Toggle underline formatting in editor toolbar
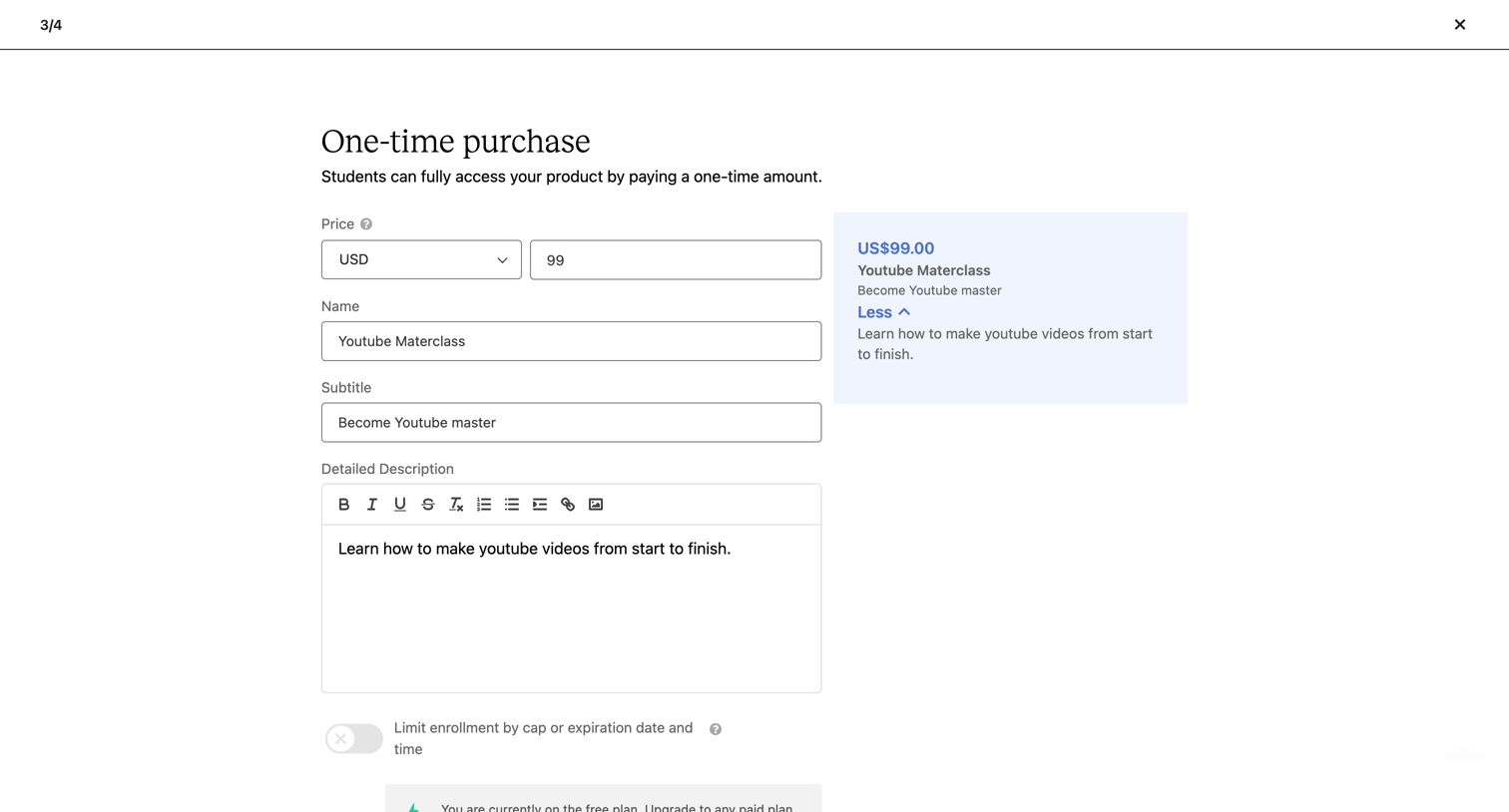1509x812 pixels. (x=399, y=505)
